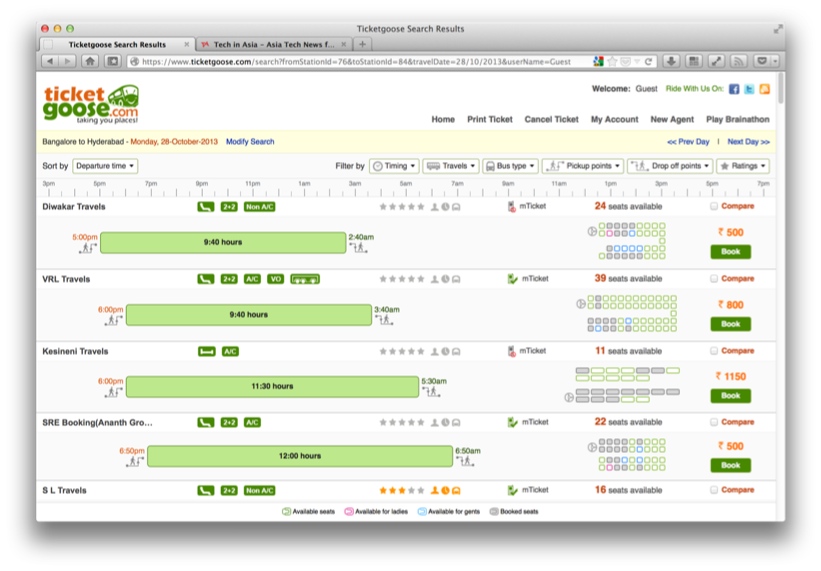821x571 pixels.
Task: Open the Ratings filter dropdown
Action: tap(743, 166)
